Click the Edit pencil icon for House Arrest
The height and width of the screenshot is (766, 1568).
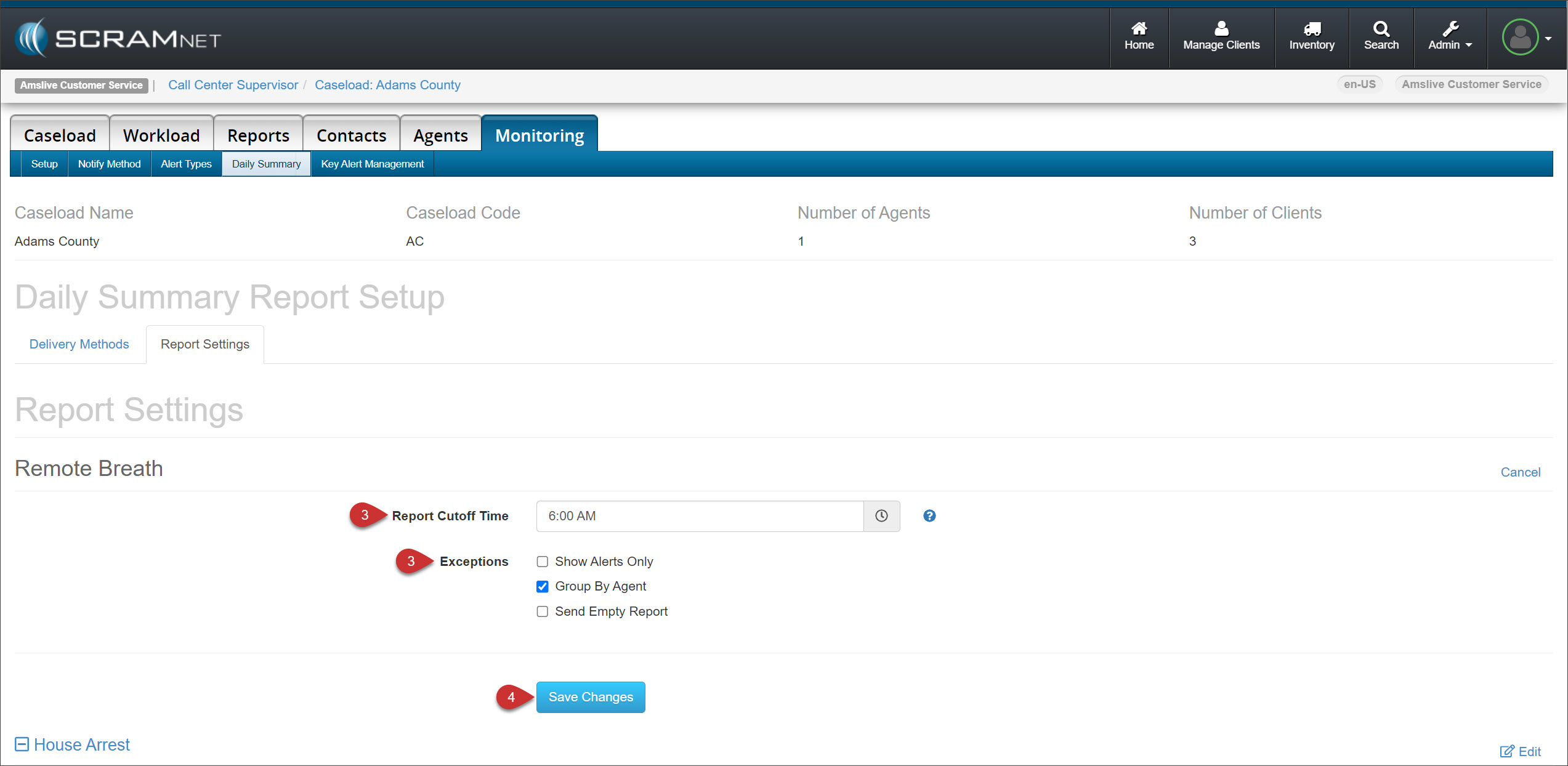(1506, 751)
